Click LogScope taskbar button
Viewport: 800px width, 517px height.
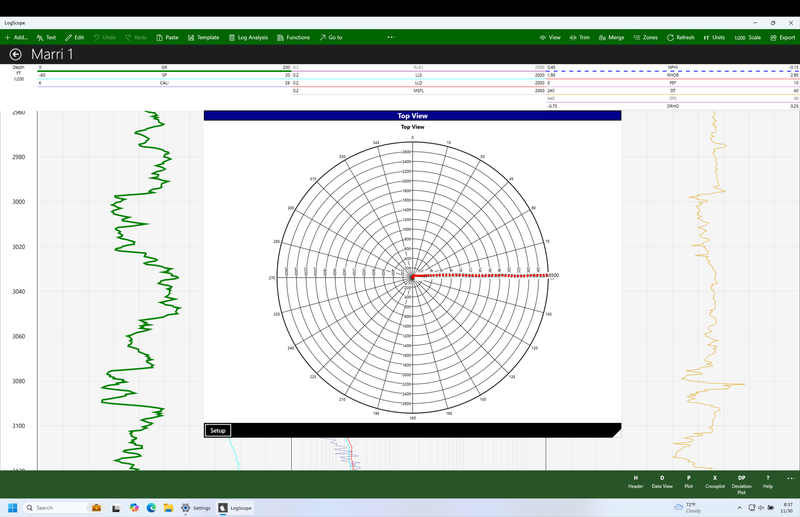(x=235, y=508)
